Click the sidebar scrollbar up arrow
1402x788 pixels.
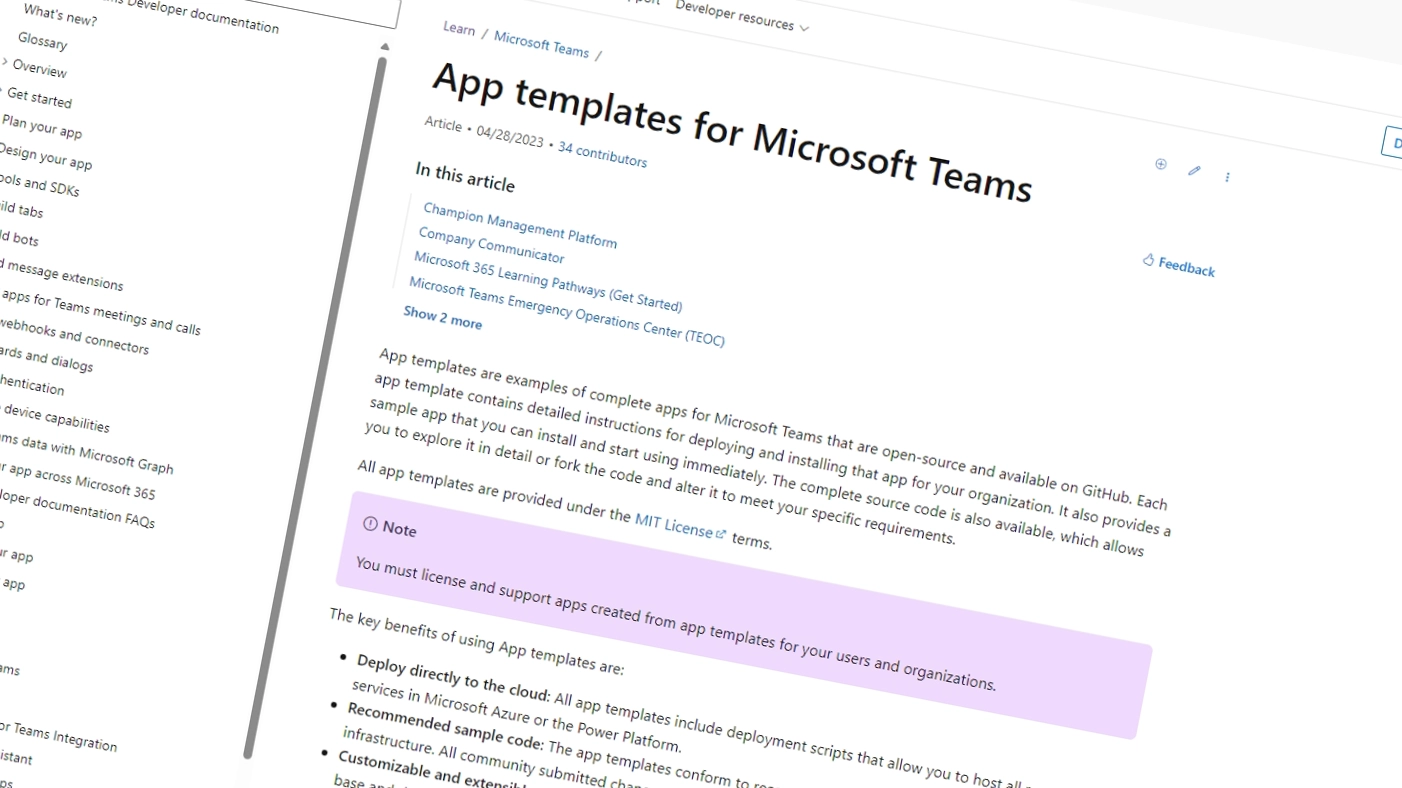[x=384, y=46]
